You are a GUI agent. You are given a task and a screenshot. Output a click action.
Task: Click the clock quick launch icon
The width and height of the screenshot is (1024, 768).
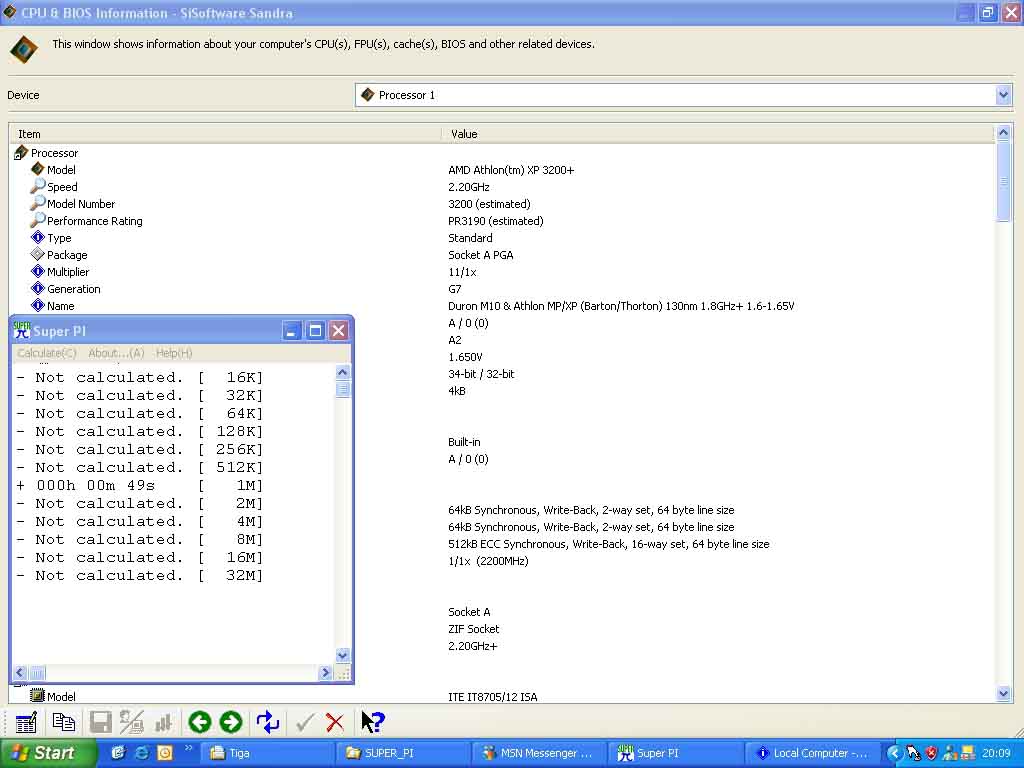click(x=165, y=753)
